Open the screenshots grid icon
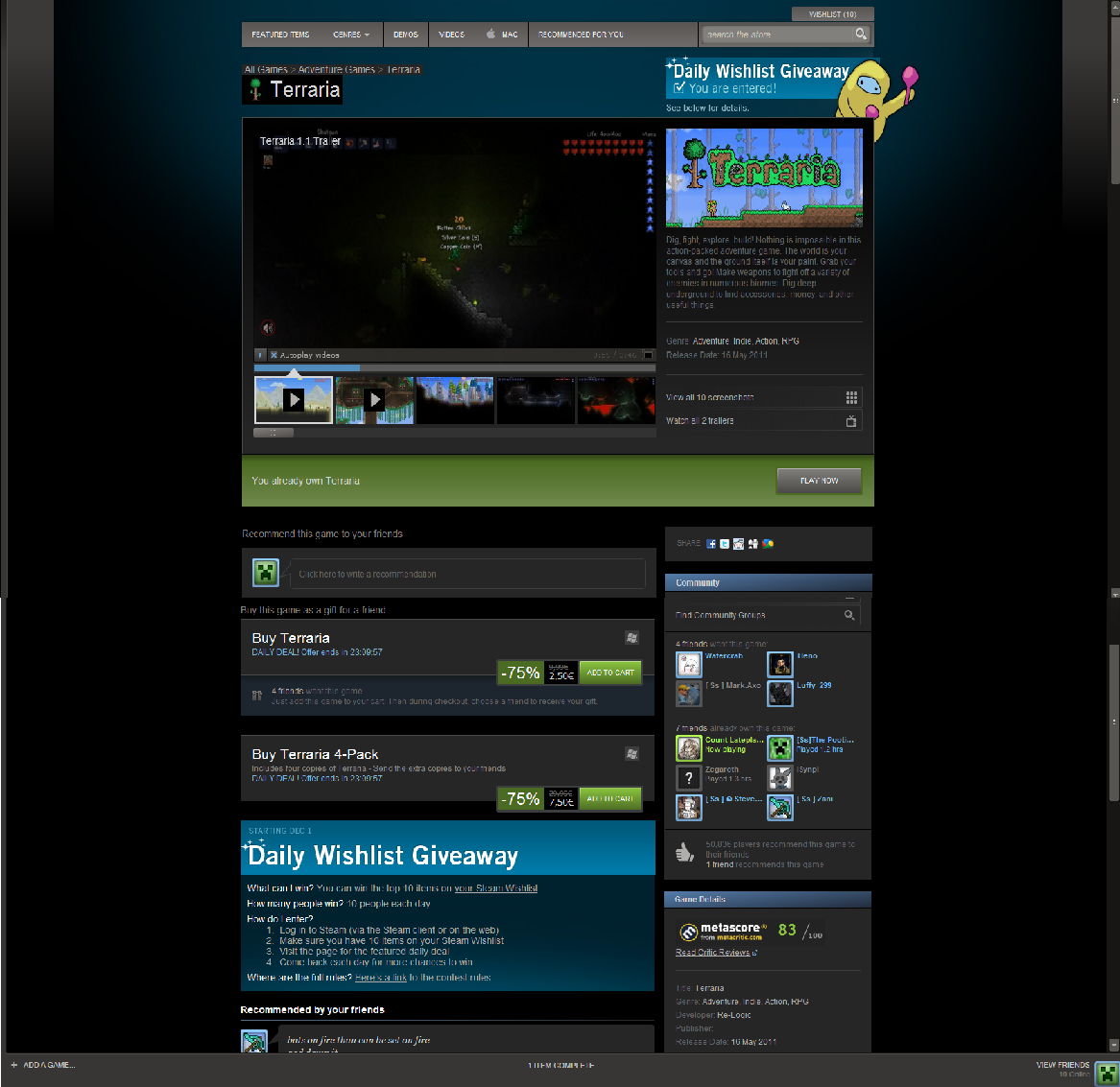 pyautogui.click(x=851, y=397)
